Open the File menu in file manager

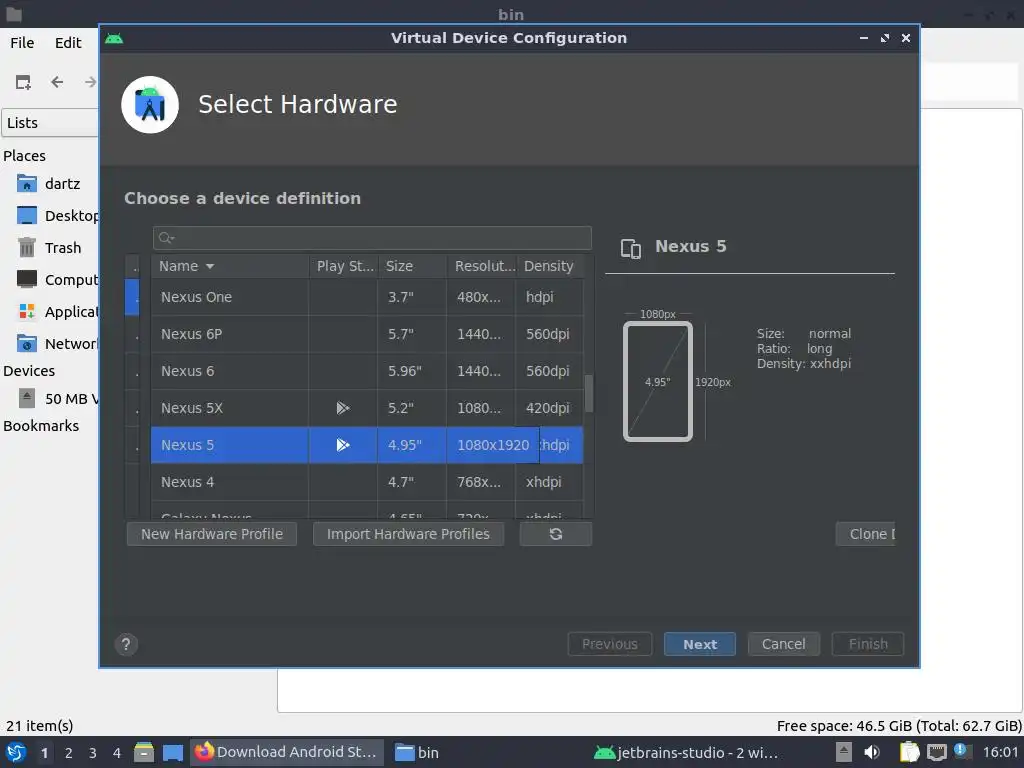[22, 43]
